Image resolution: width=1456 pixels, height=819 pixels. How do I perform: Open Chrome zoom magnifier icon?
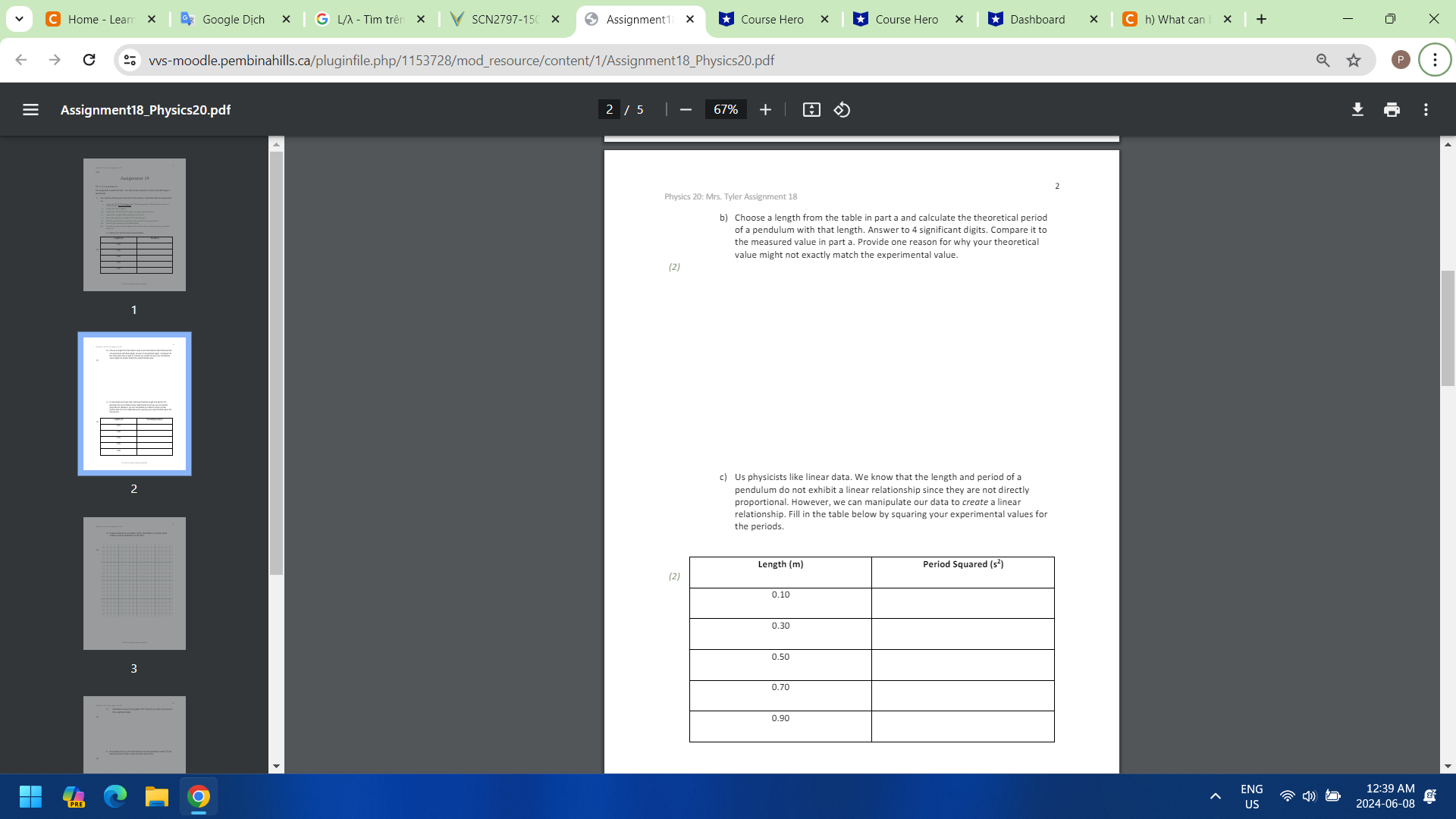tap(1323, 60)
